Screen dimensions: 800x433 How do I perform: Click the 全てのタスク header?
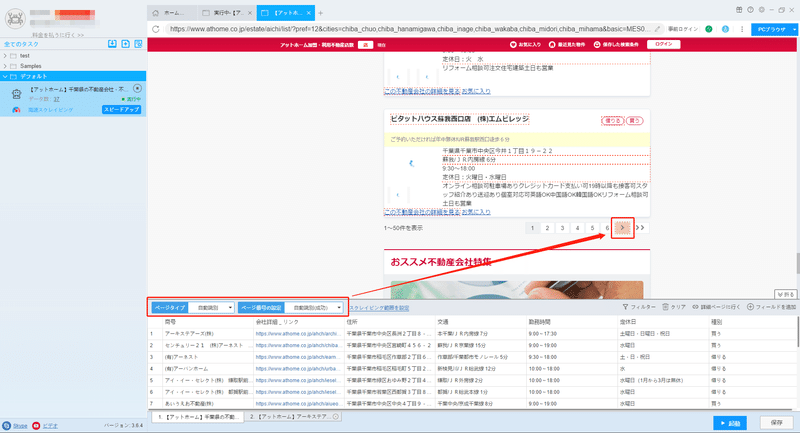21,44
